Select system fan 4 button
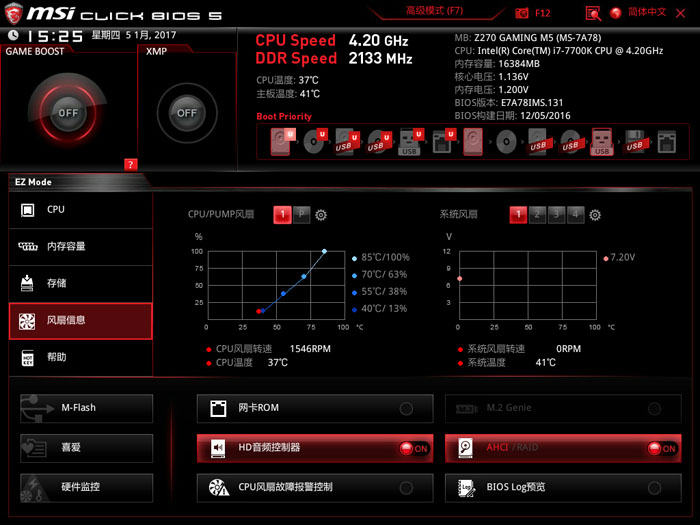This screenshot has width=700, height=525. click(x=575, y=215)
